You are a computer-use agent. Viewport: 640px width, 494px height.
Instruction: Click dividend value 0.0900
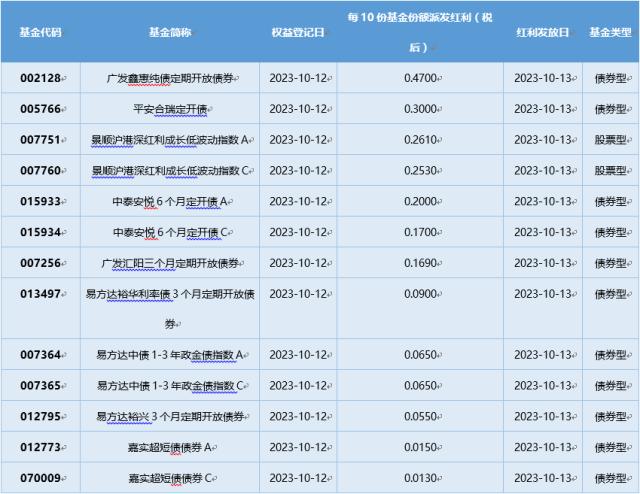(420, 294)
